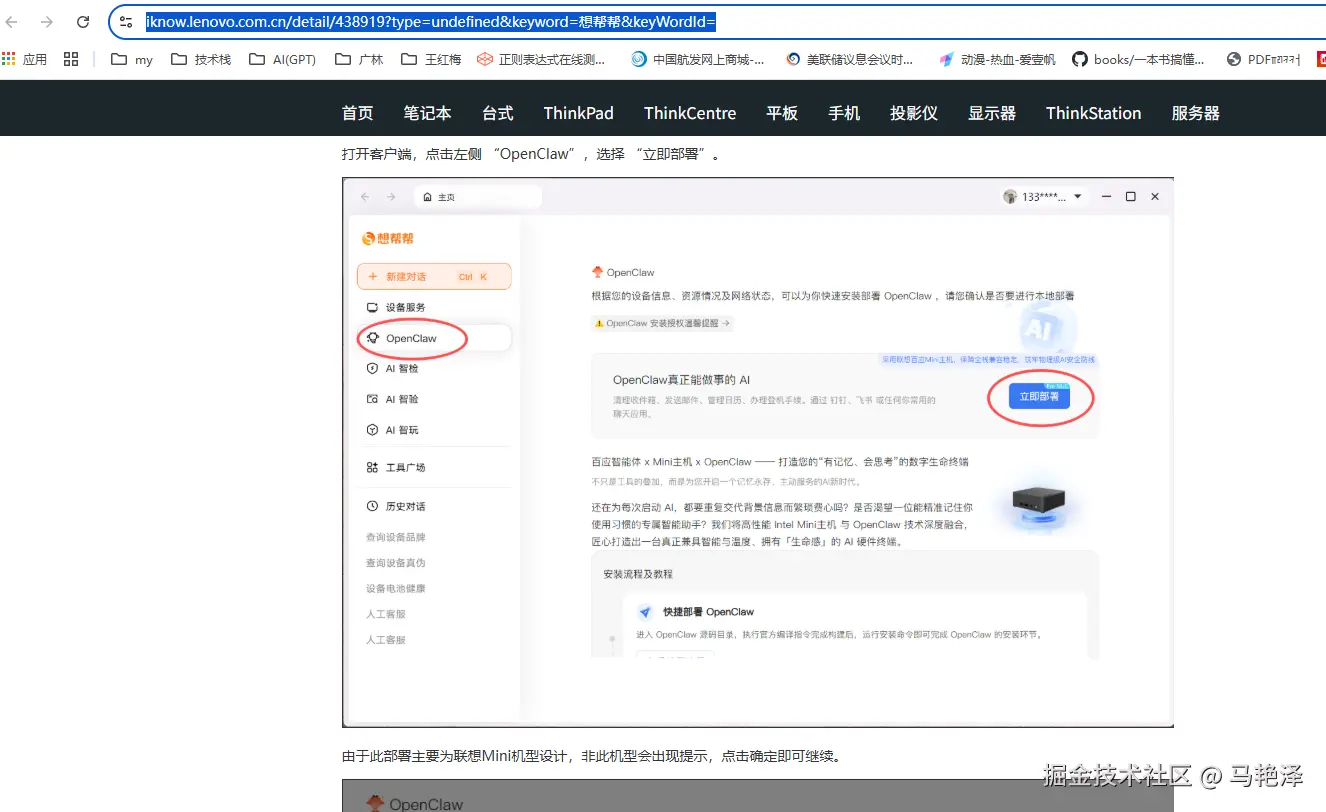1326x812 pixels.
Task: Select 显示器 in the navigation bar
Action: pos(992,113)
